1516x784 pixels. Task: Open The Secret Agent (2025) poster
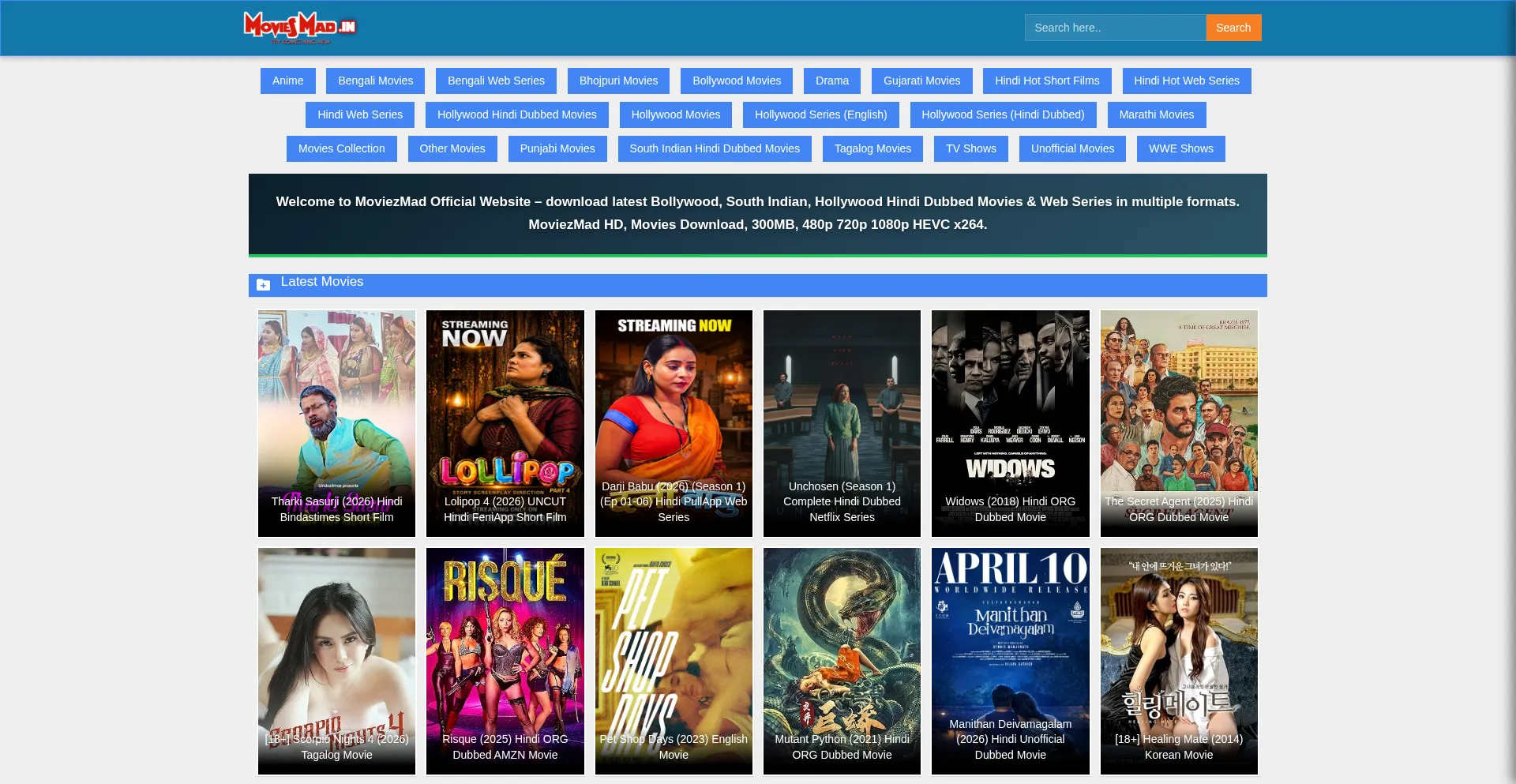1179,423
